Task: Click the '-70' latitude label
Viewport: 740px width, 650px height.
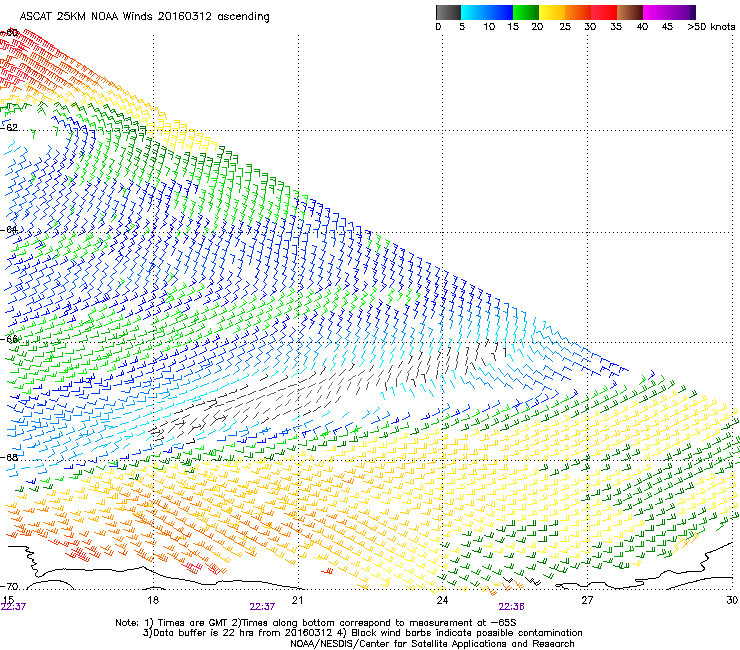Action: click(9, 587)
